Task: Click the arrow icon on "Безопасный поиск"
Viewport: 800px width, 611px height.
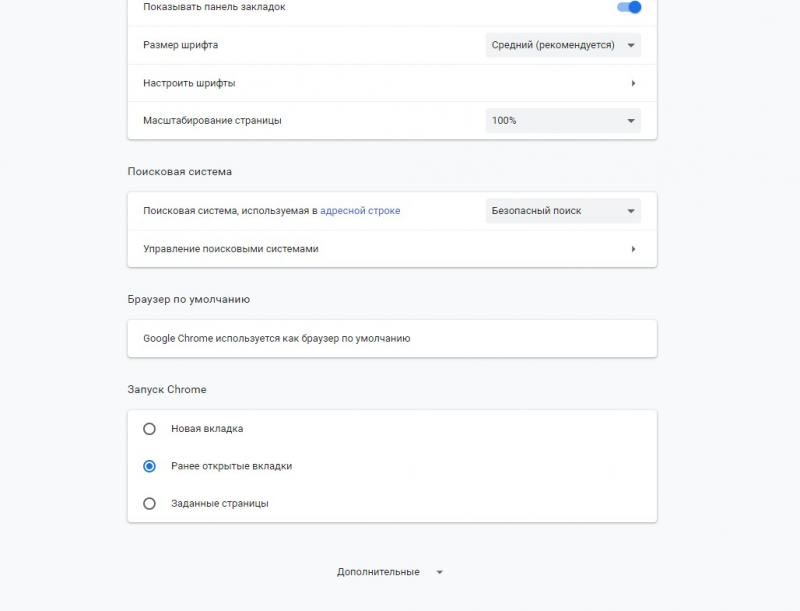Action: tap(633, 211)
